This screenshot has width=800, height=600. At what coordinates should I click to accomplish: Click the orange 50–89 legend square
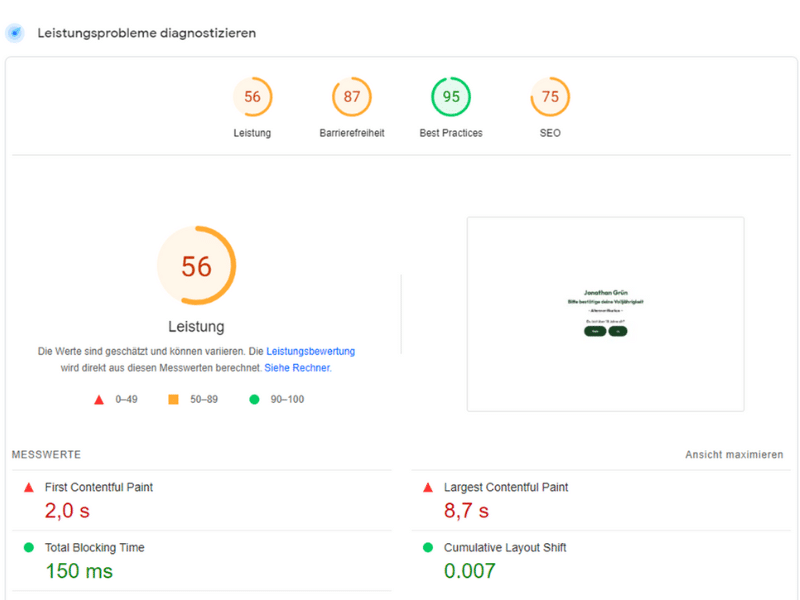[173, 400]
